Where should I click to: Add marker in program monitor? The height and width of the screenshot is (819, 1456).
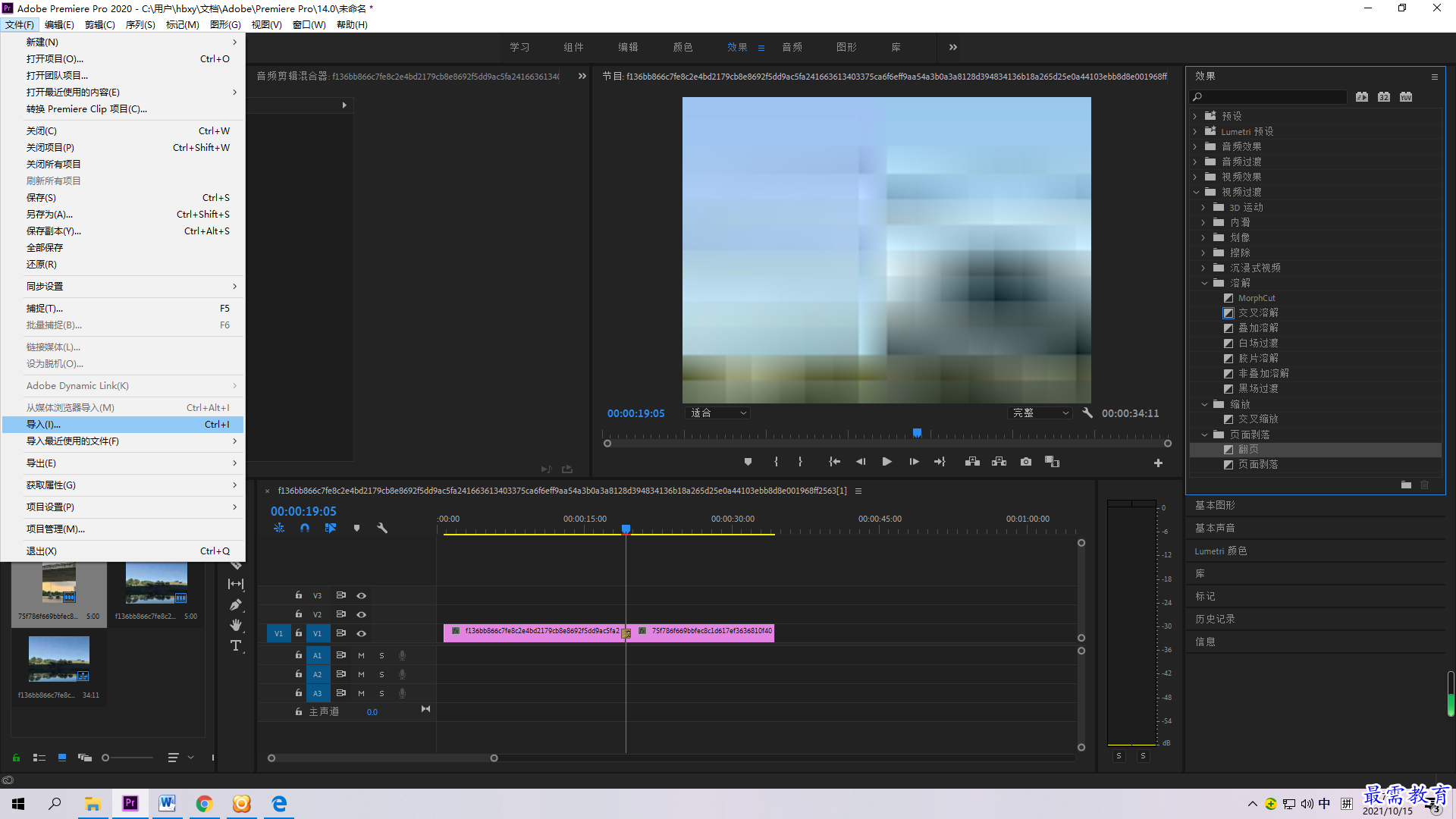tap(748, 462)
